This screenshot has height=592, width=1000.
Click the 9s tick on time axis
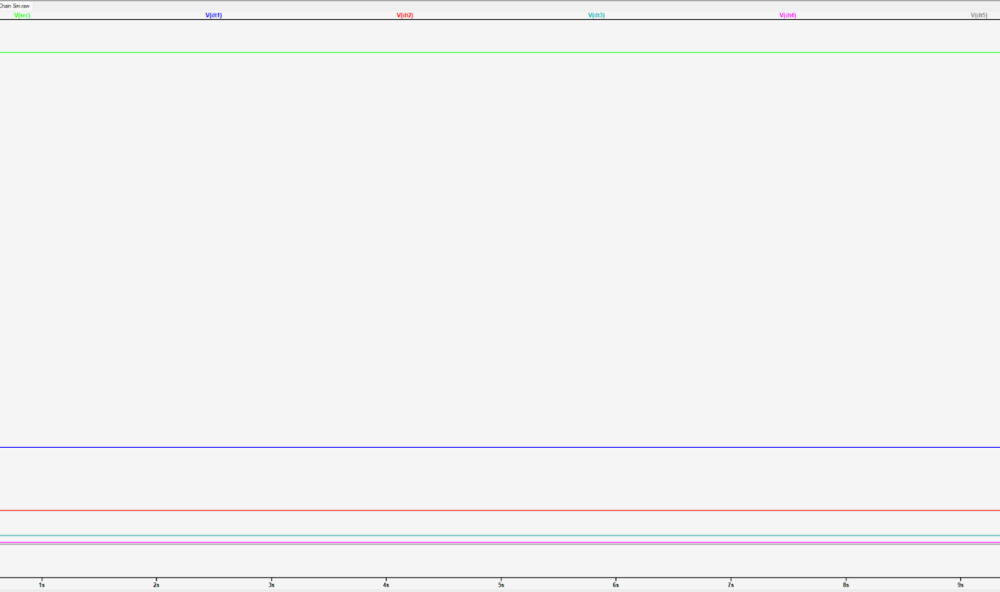click(x=960, y=584)
